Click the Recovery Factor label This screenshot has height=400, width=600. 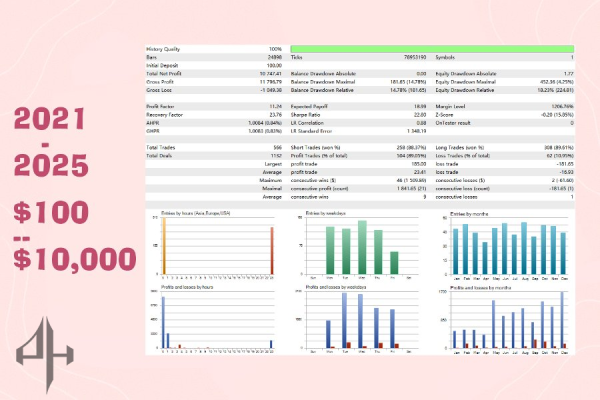(x=168, y=115)
